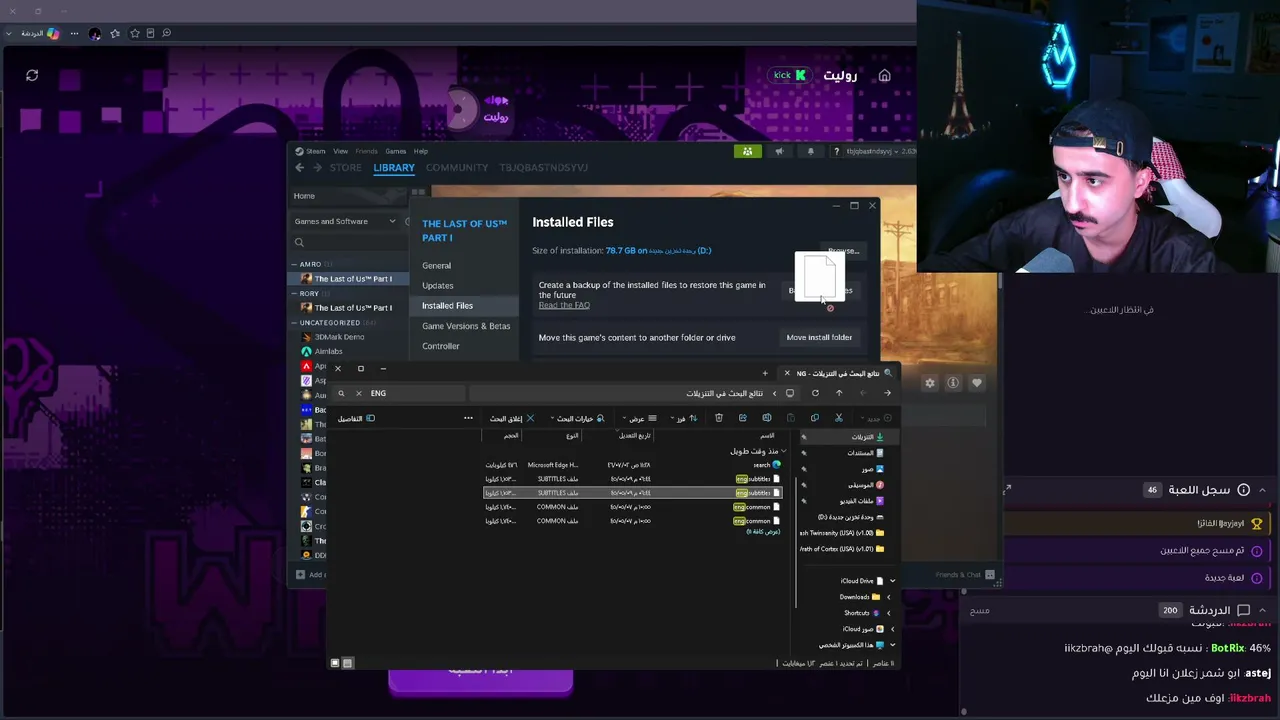
Task: Collapse the RORY collection
Action: pyautogui.click(x=294, y=293)
